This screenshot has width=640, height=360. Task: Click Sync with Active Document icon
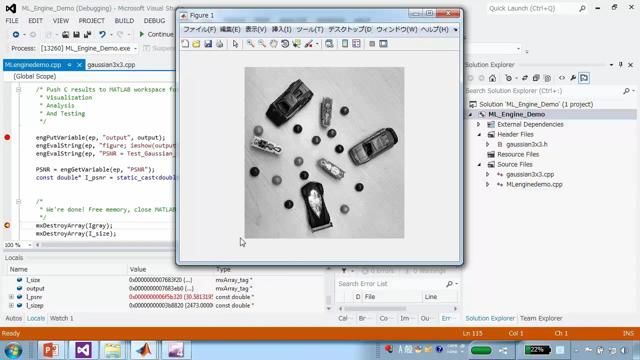point(524,78)
